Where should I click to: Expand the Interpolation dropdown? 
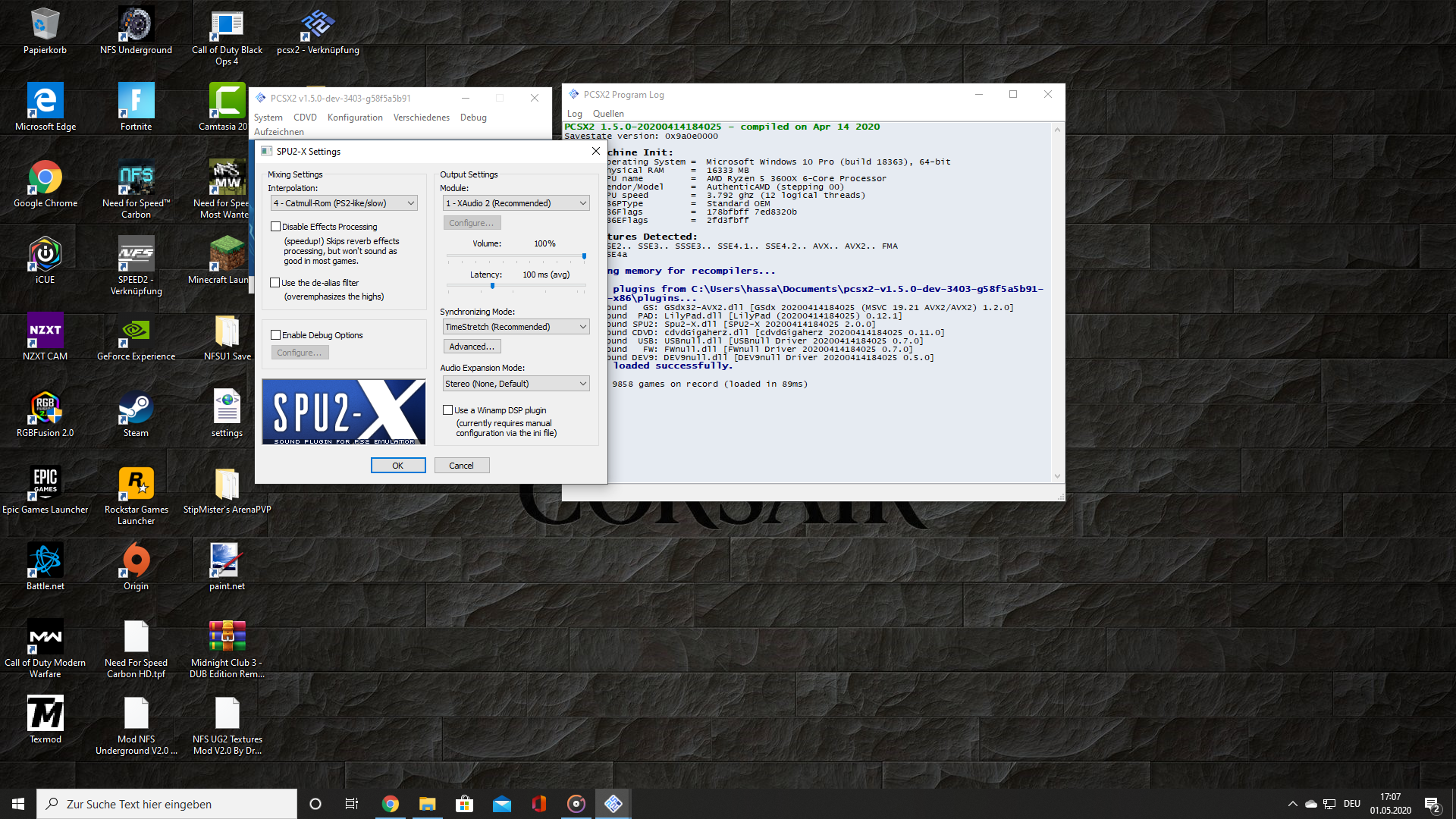click(x=344, y=203)
